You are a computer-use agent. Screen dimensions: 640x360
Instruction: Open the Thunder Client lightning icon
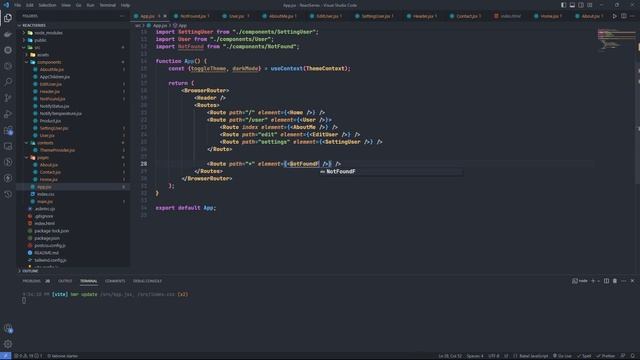point(8,178)
